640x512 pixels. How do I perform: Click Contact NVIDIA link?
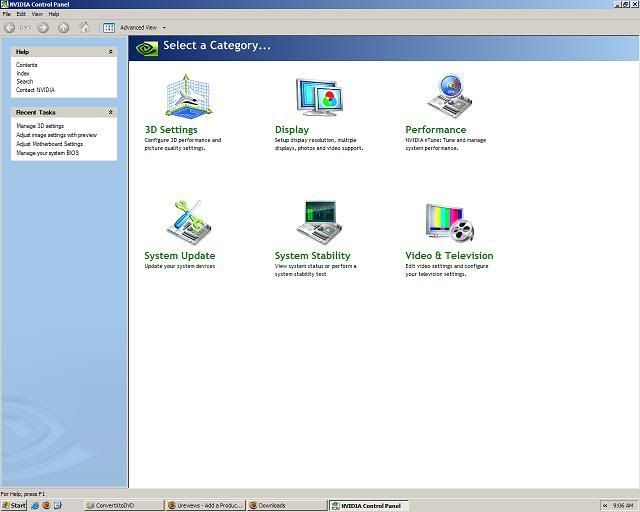[35, 90]
